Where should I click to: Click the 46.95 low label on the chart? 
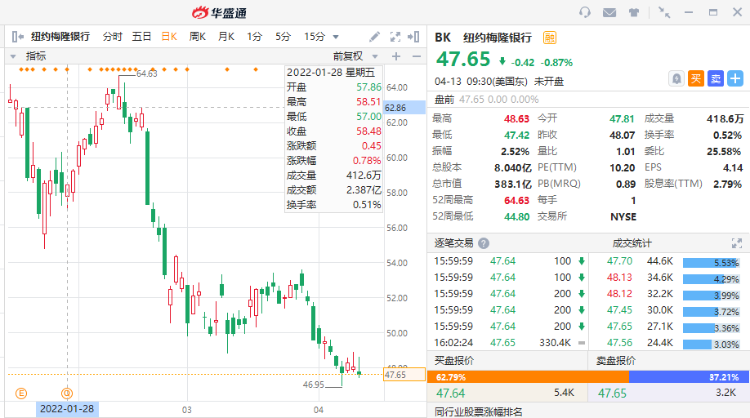tap(313, 385)
